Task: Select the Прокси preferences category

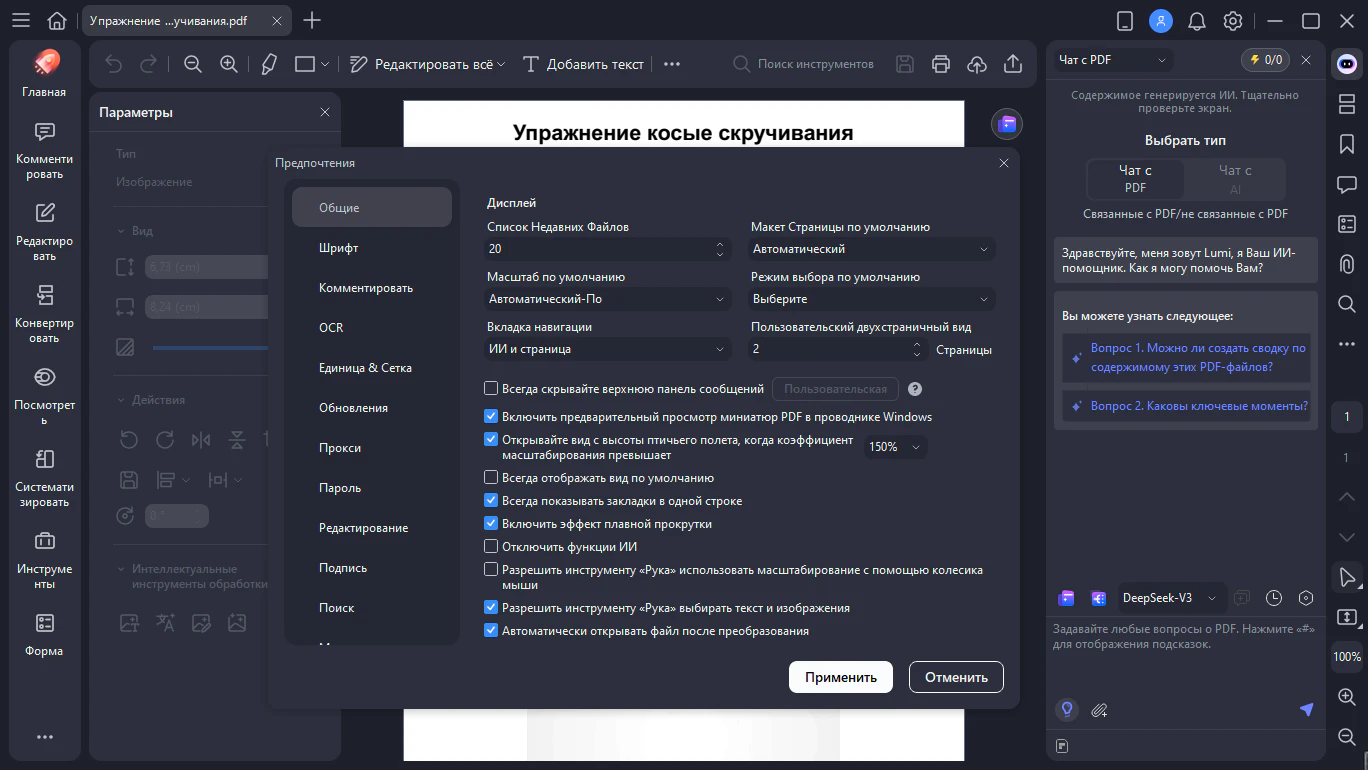Action: (372, 447)
